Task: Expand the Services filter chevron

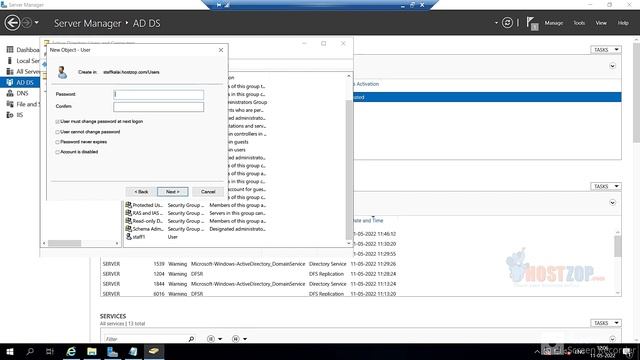Action: [612, 339]
